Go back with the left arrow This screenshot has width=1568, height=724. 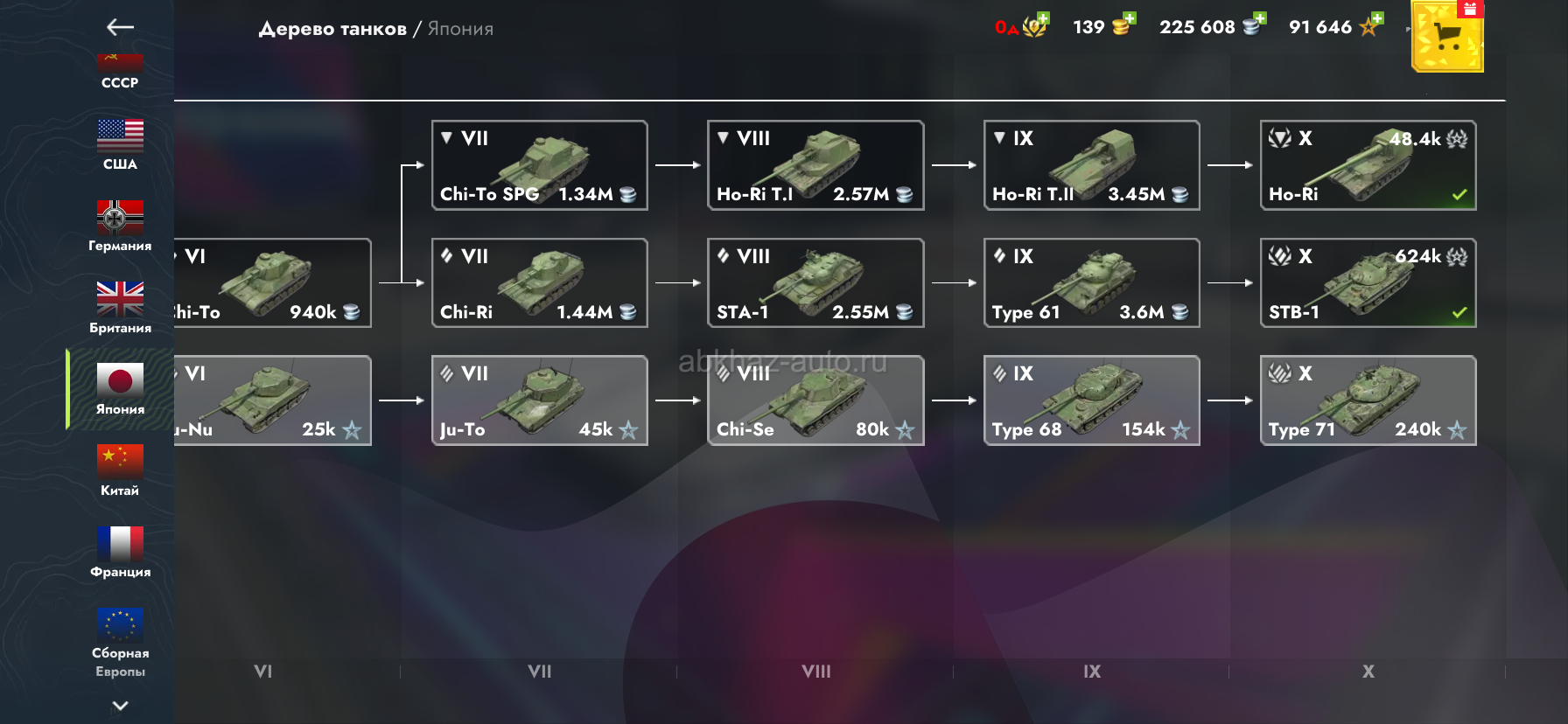[120, 27]
